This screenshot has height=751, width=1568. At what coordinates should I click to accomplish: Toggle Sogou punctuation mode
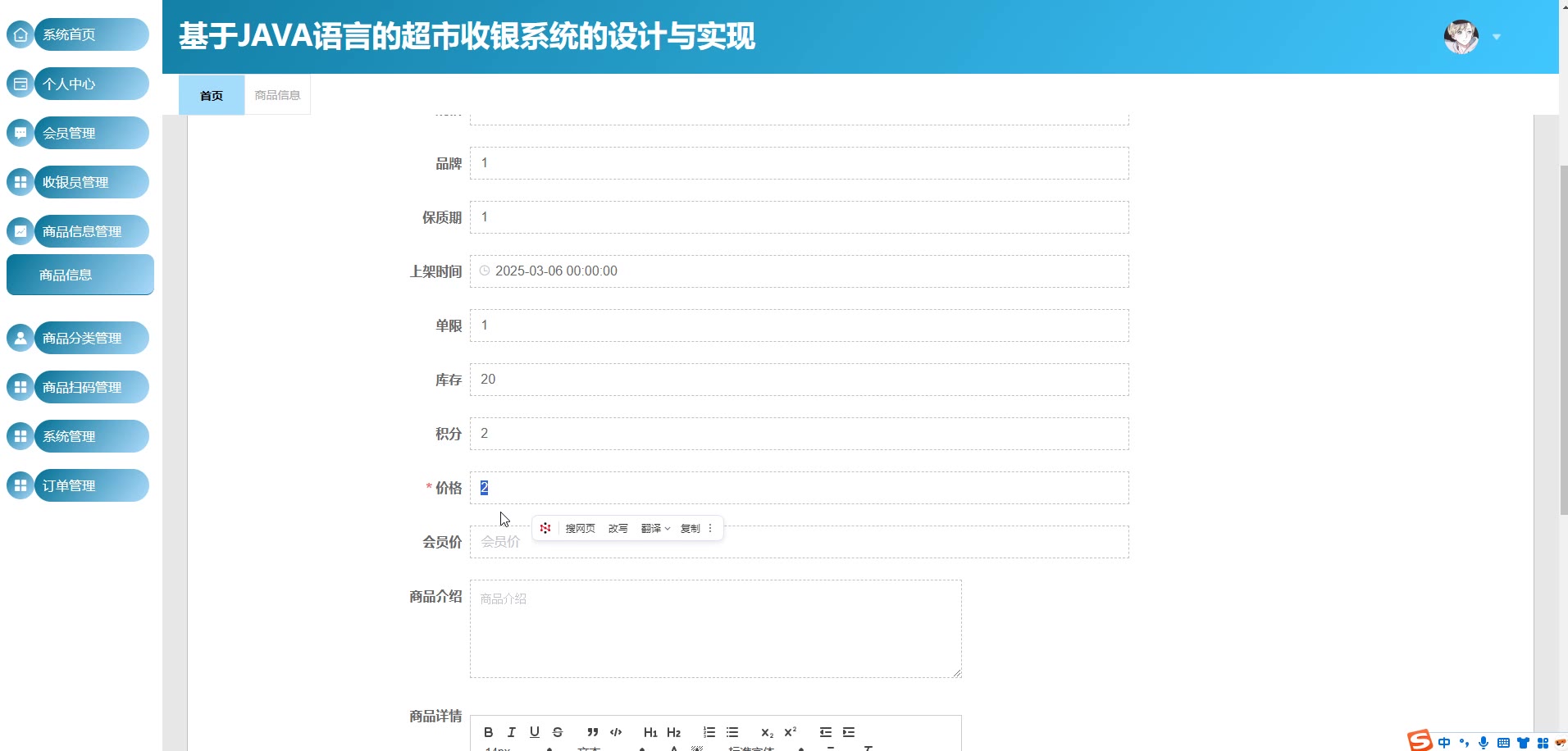(1464, 743)
